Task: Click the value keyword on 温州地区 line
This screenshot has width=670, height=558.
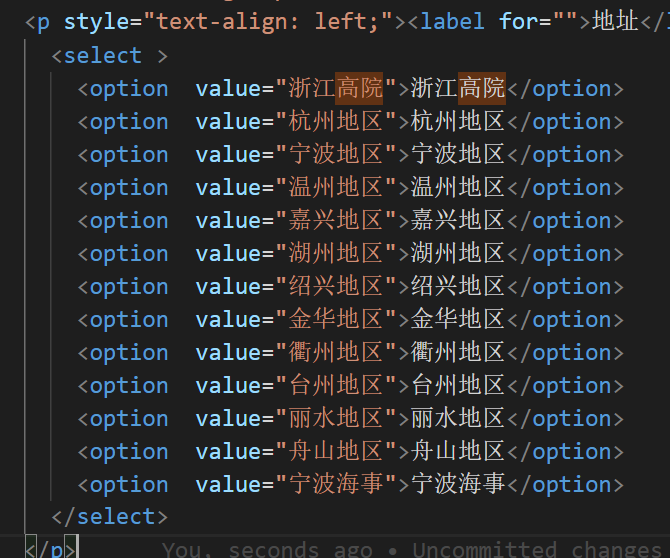Action: pyautogui.click(x=228, y=188)
